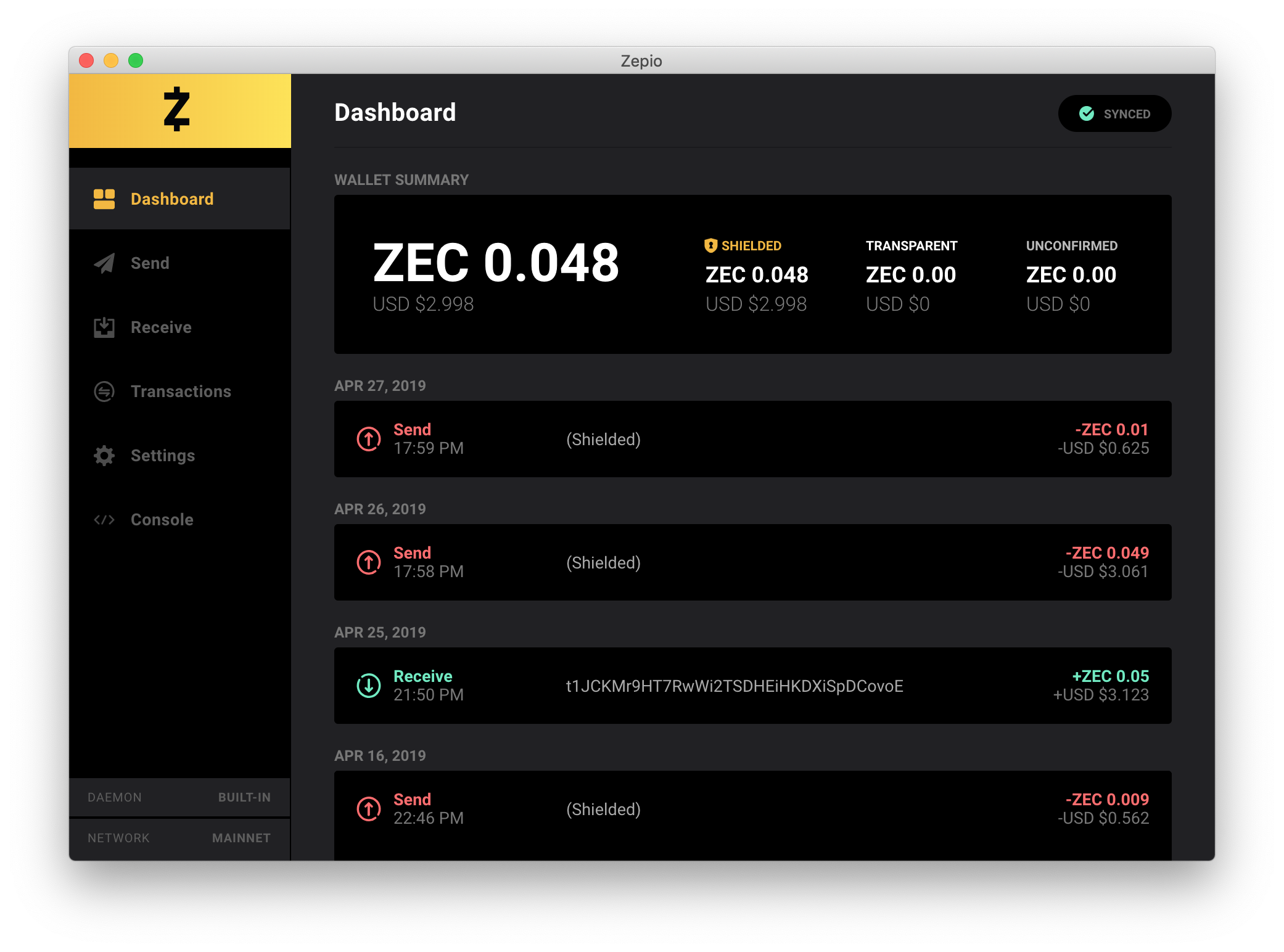This screenshot has width=1284, height=952.
Task: Click the Zcash logo in sidebar header
Action: click(x=177, y=109)
